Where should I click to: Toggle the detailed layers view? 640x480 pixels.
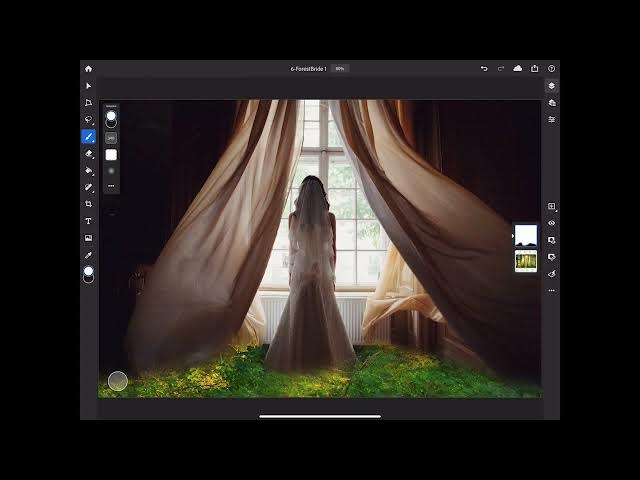551,103
